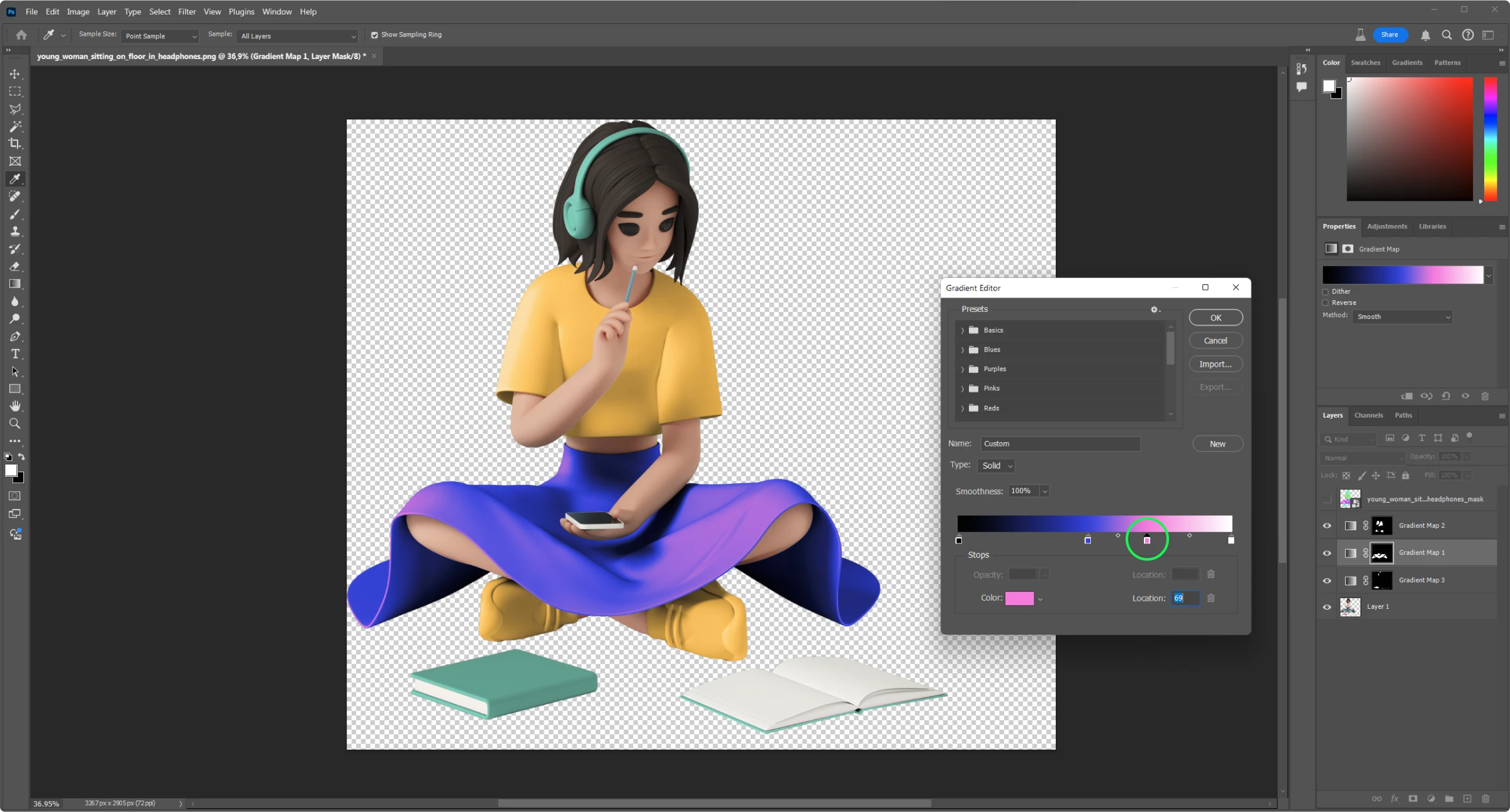Click the New gradient button
The width and height of the screenshot is (1510, 812).
click(1217, 444)
